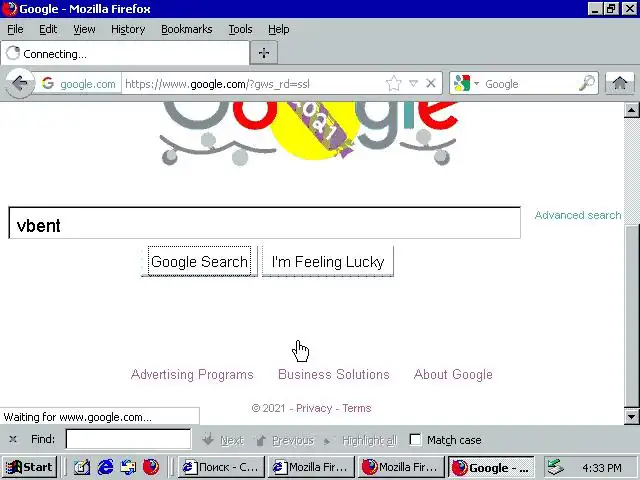Click Find Next button
The image size is (640, 480).
[x=224, y=440]
